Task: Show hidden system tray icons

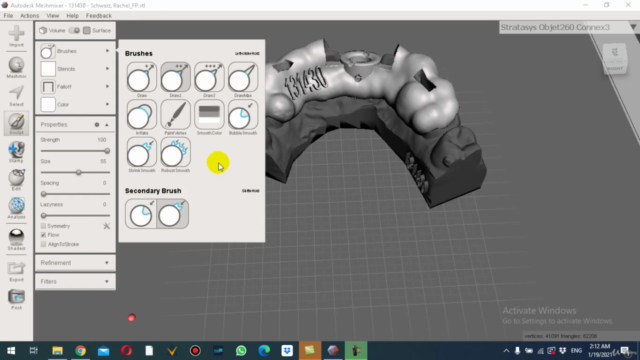Action: [x=506, y=351]
